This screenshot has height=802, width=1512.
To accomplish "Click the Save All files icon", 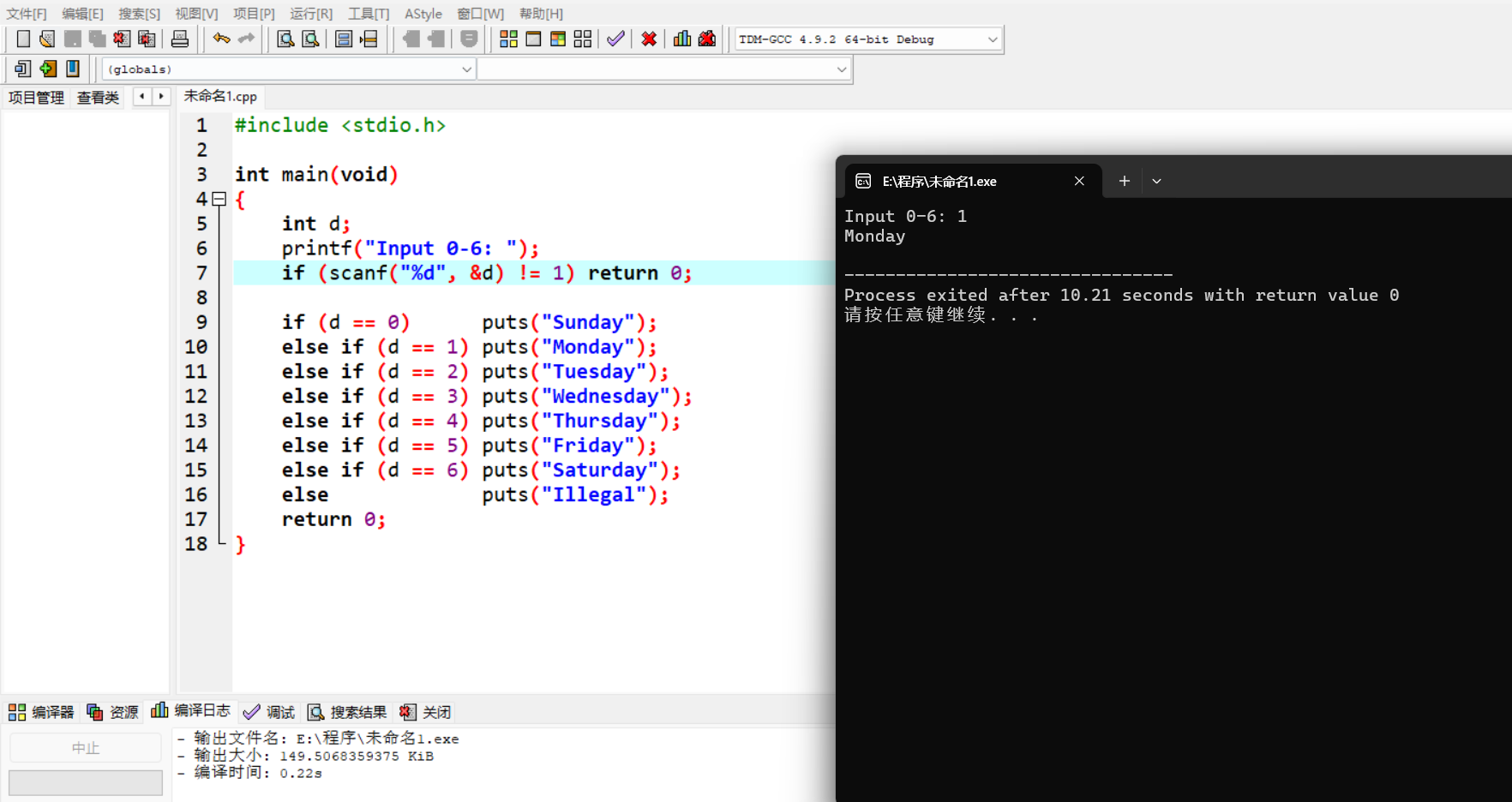I will [97, 39].
